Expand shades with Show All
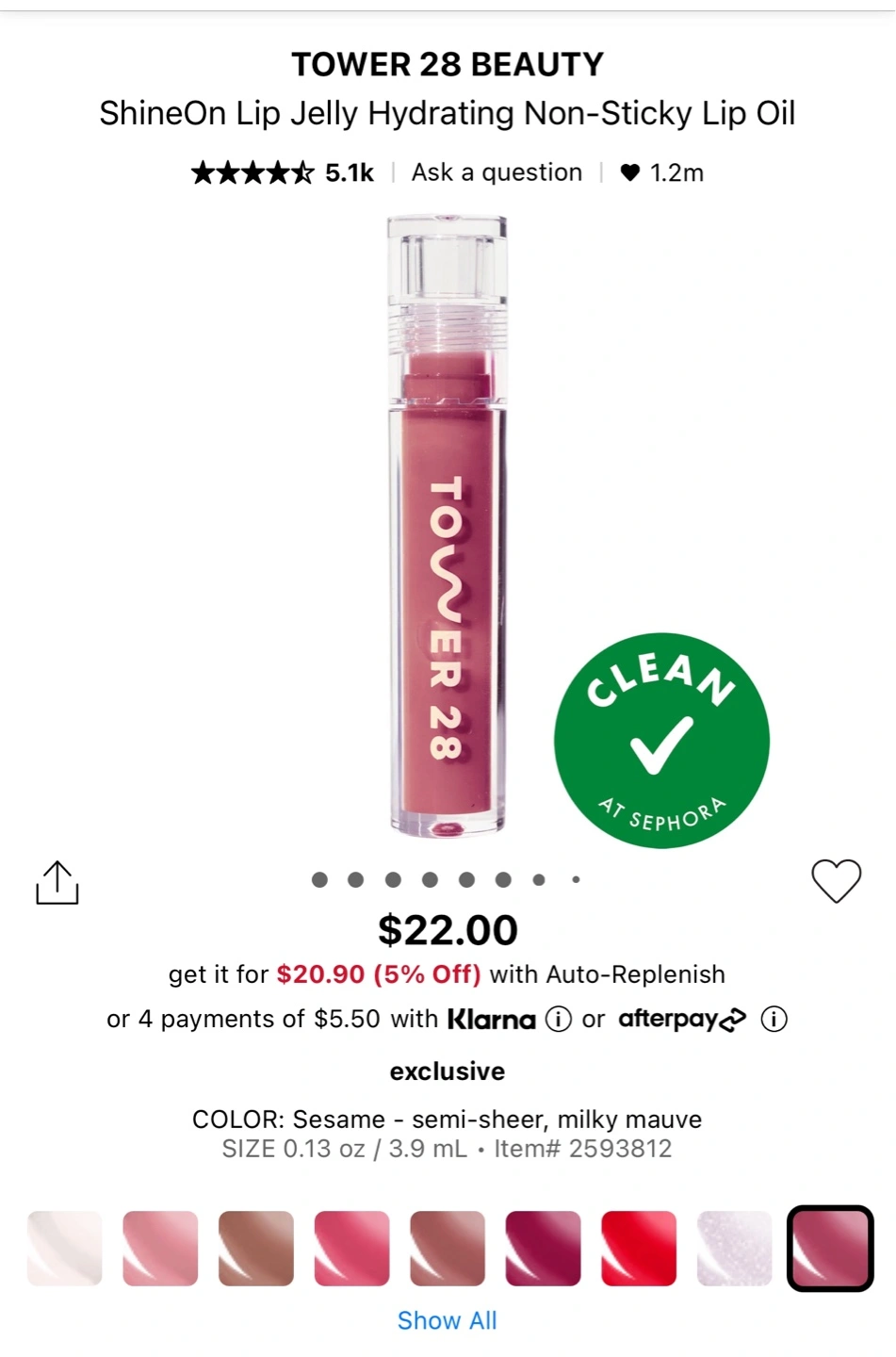 447,1320
